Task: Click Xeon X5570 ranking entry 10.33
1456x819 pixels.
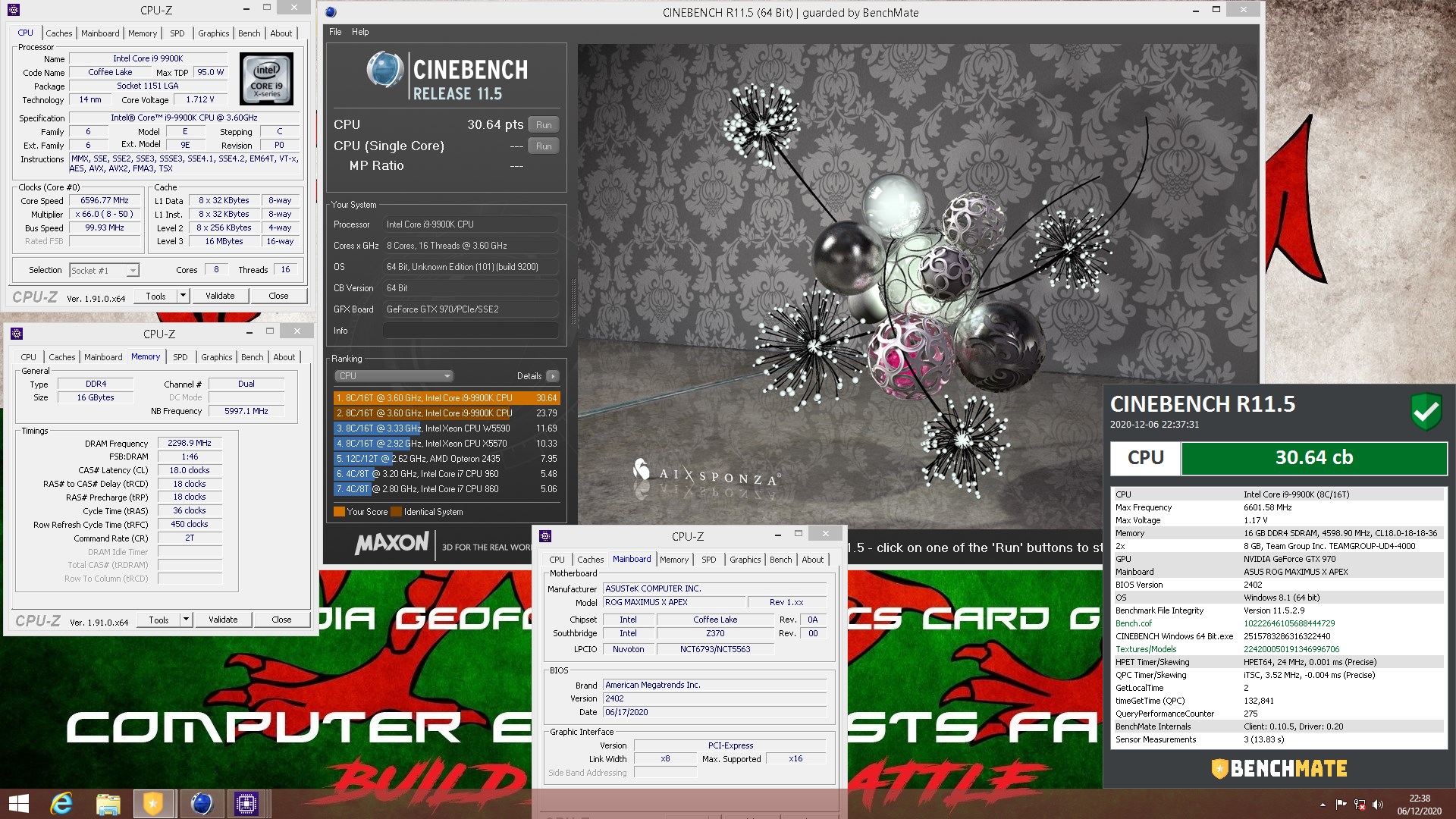Action: [x=447, y=444]
